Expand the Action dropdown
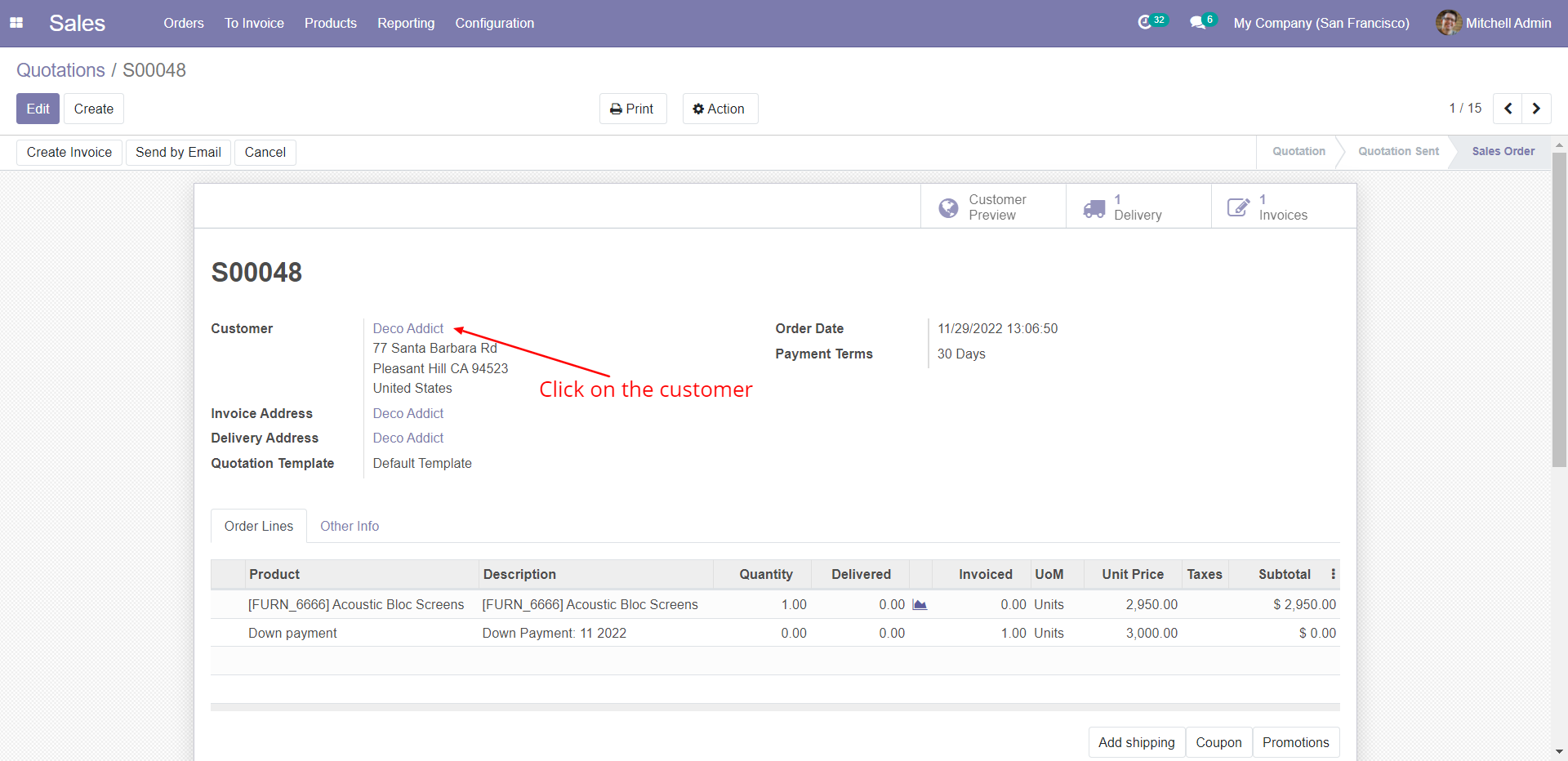The image size is (1568, 761). coord(719,109)
